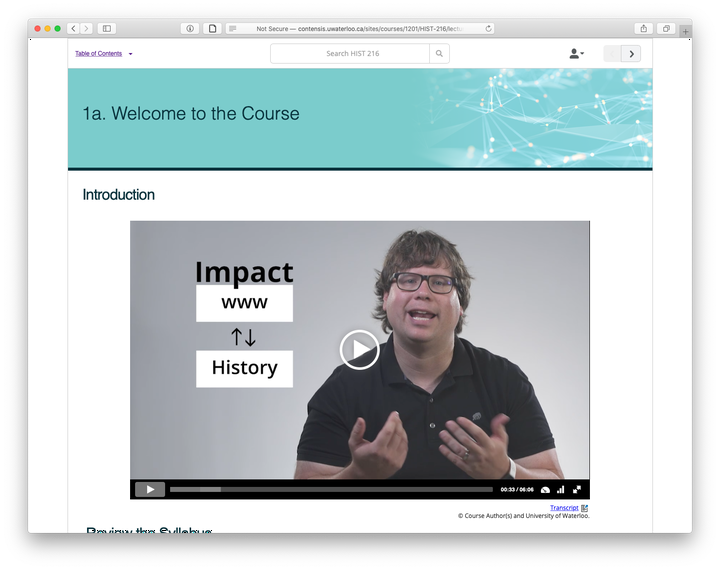Viewport: 720px width, 570px height.
Task: Open a new Safari tab with plus
Action: click(685, 32)
